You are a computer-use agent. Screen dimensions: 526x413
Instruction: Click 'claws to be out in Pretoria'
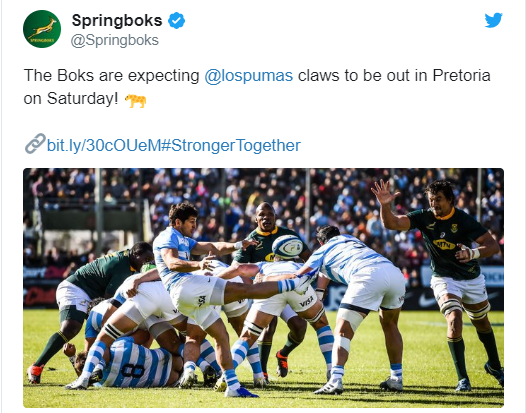[394, 75]
